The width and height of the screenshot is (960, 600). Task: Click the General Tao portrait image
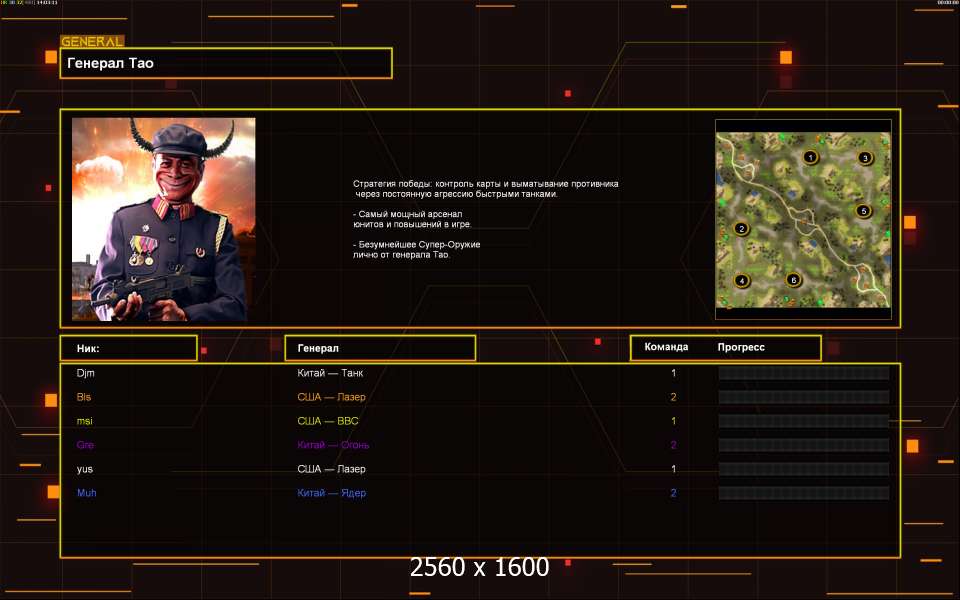click(163, 219)
